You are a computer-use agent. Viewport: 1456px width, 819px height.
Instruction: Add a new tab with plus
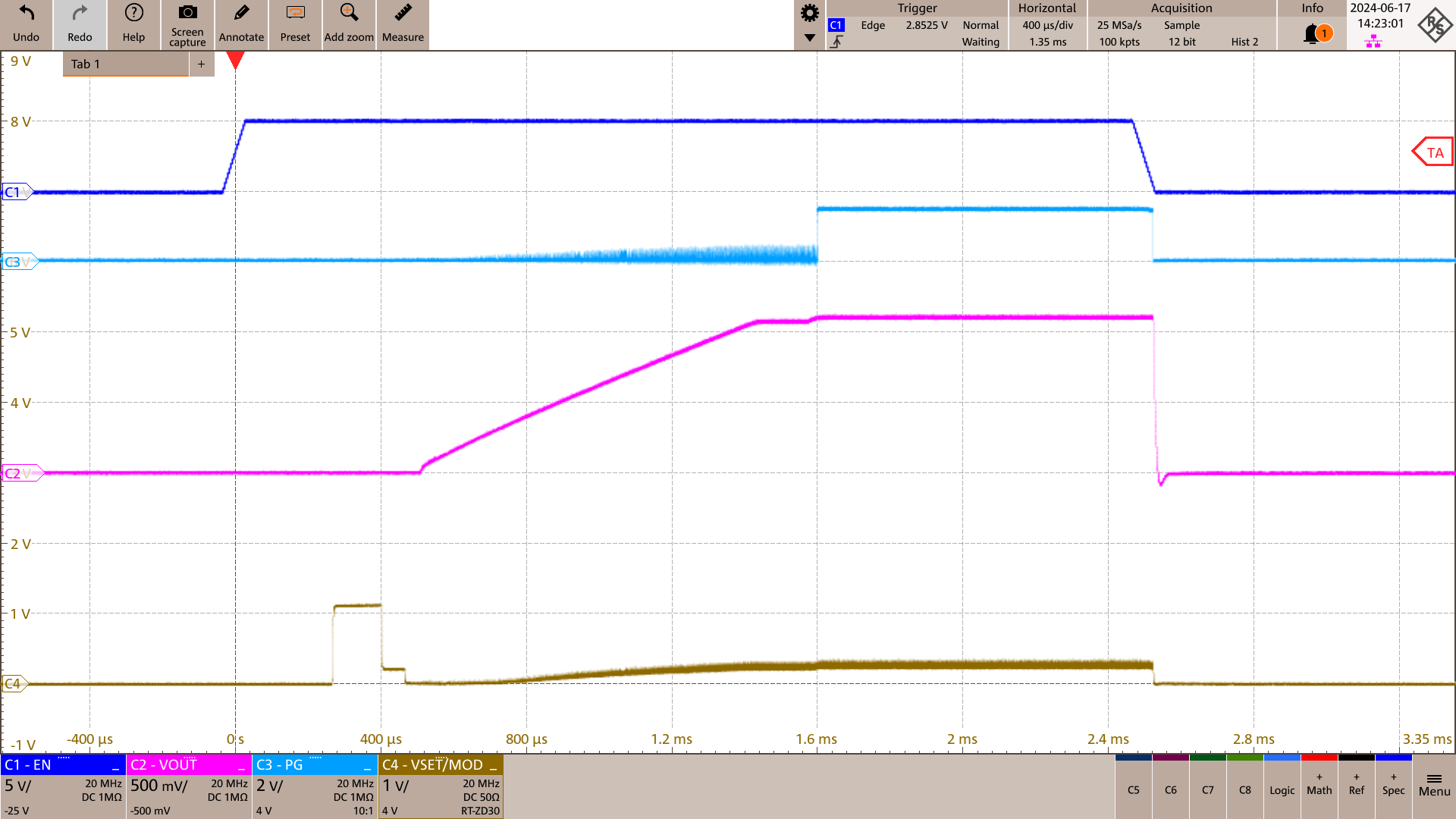click(x=201, y=64)
